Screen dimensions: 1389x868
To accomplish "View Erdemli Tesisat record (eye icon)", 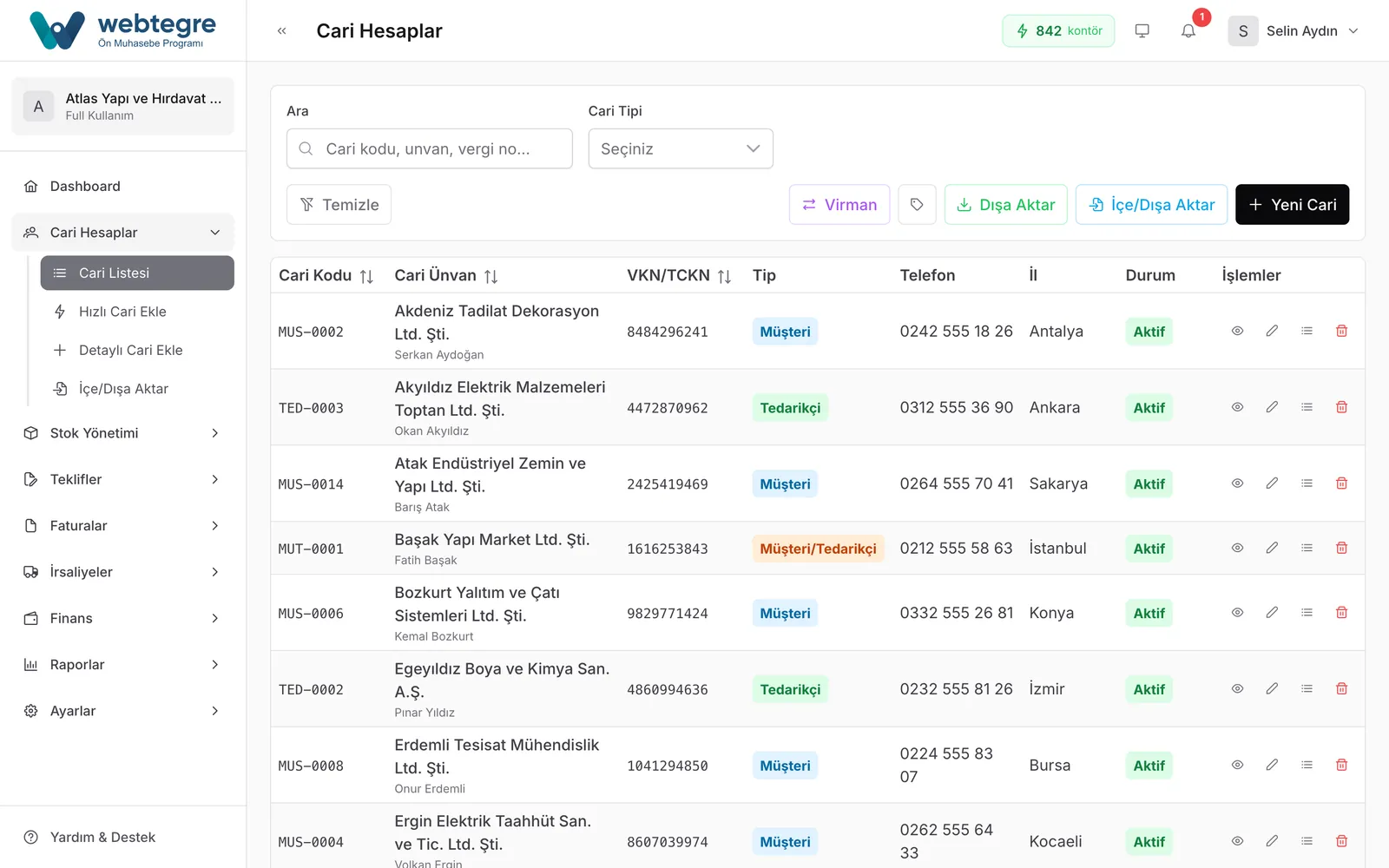I will (1237, 766).
